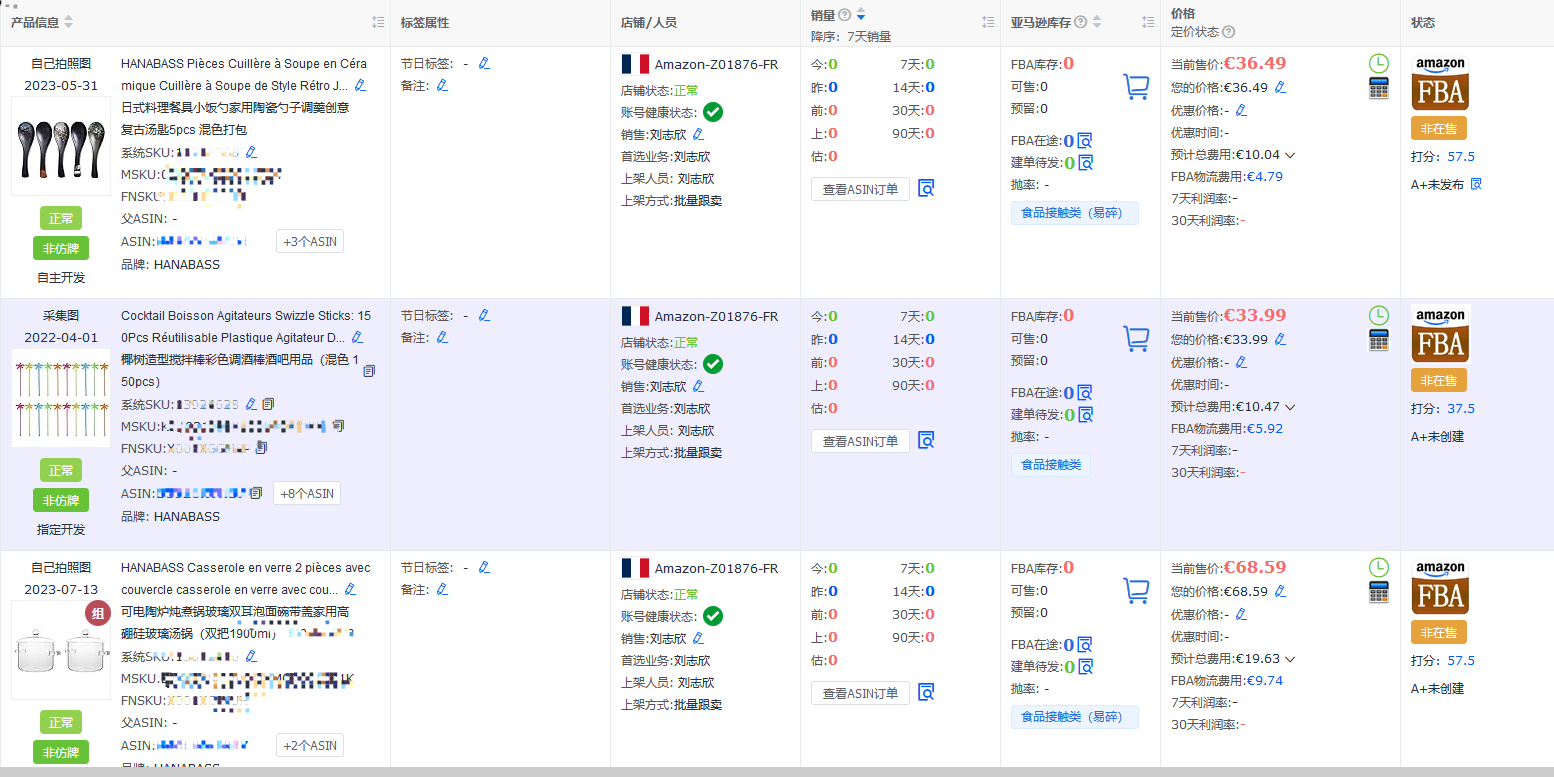
Task: Open the ceramic spoons product thumbnail
Action: click(60, 146)
